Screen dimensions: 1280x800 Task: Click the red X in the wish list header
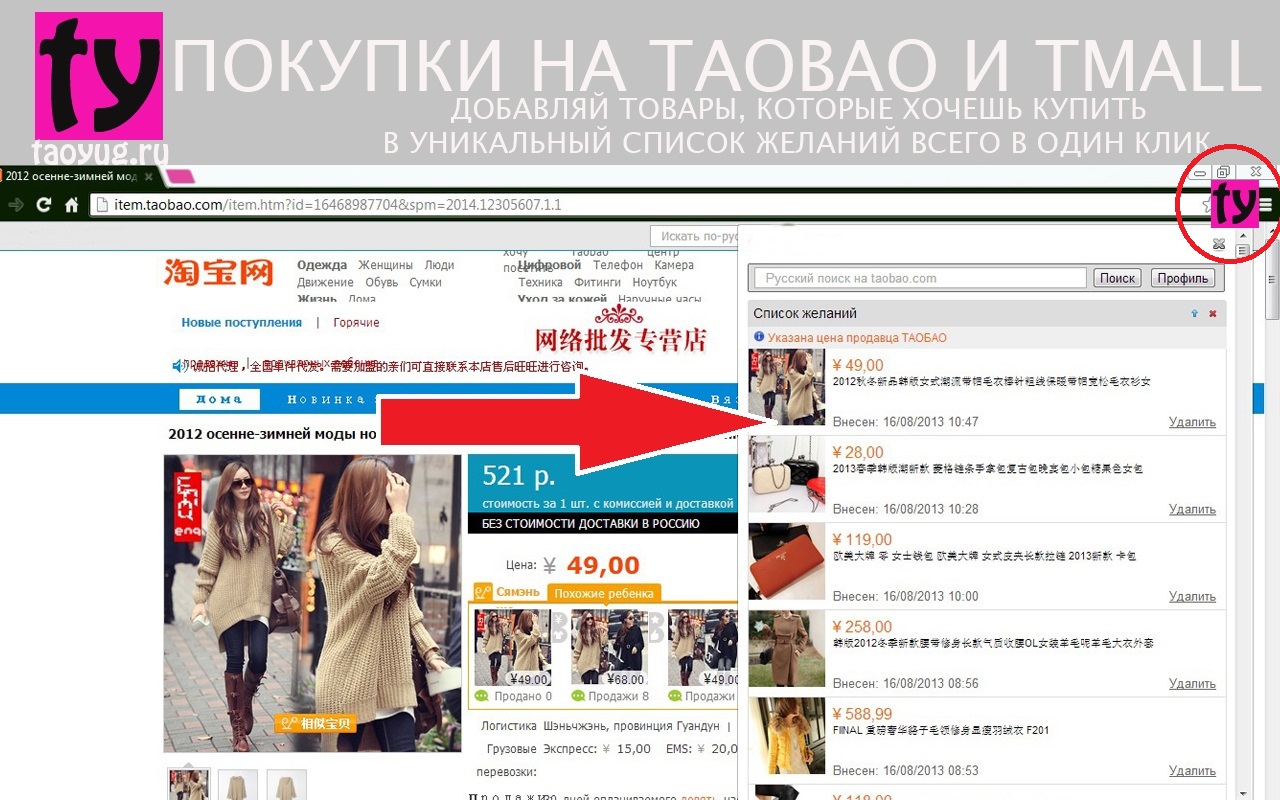[x=1213, y=314]
